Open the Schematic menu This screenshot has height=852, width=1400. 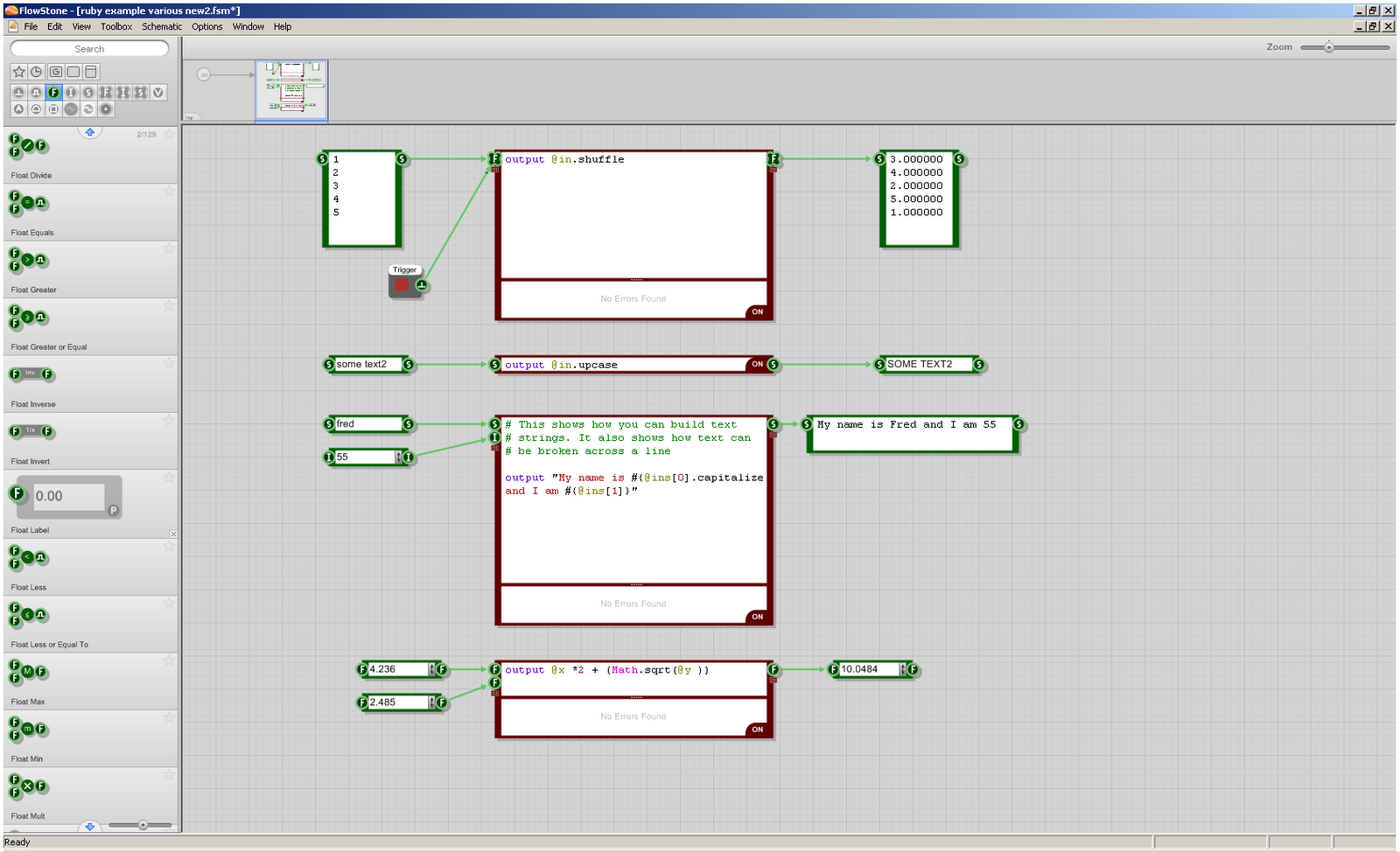click(161, 26)
